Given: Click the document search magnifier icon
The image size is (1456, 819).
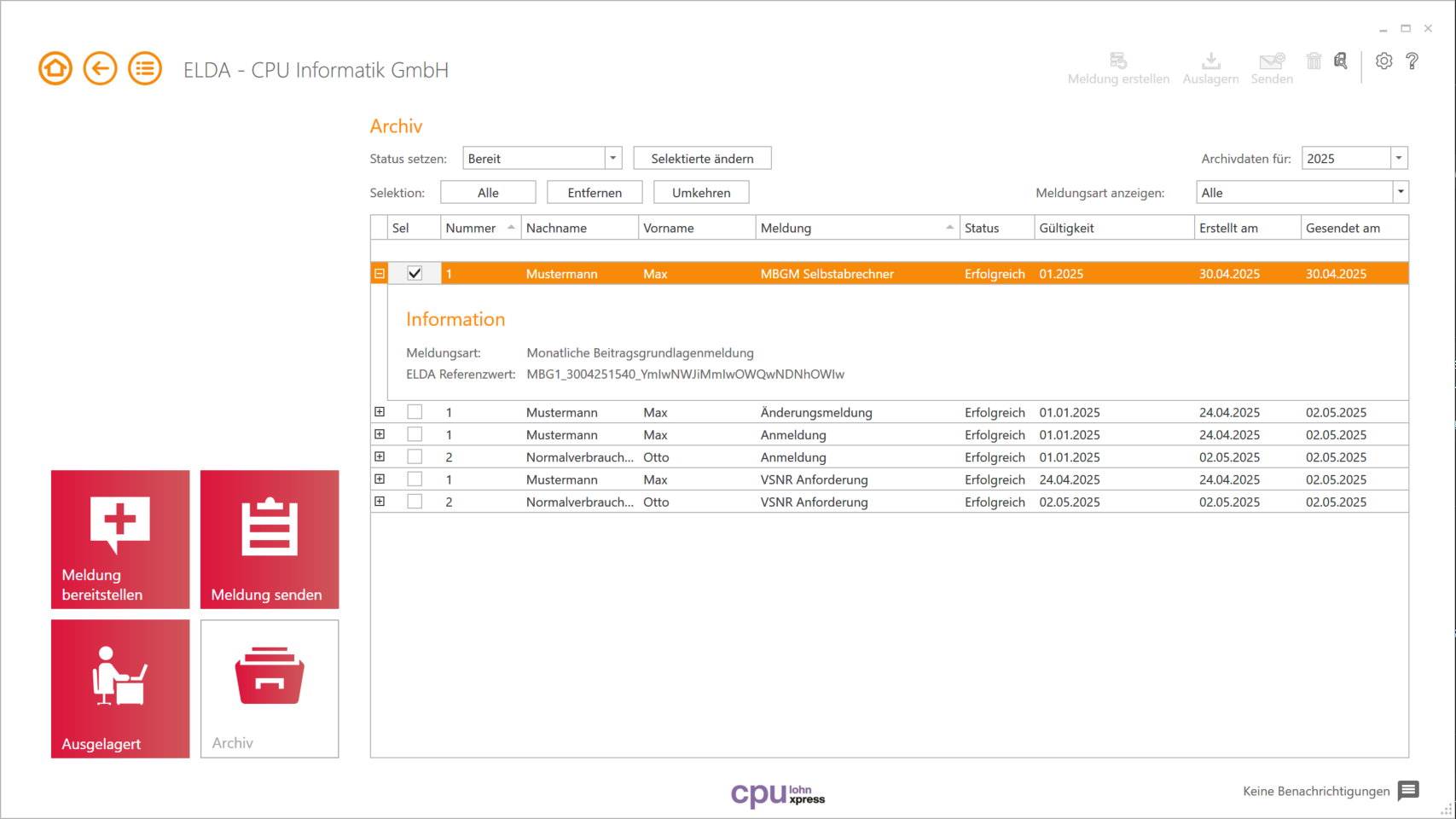Looking at the screenshot, I should (x=1341, y=61).
